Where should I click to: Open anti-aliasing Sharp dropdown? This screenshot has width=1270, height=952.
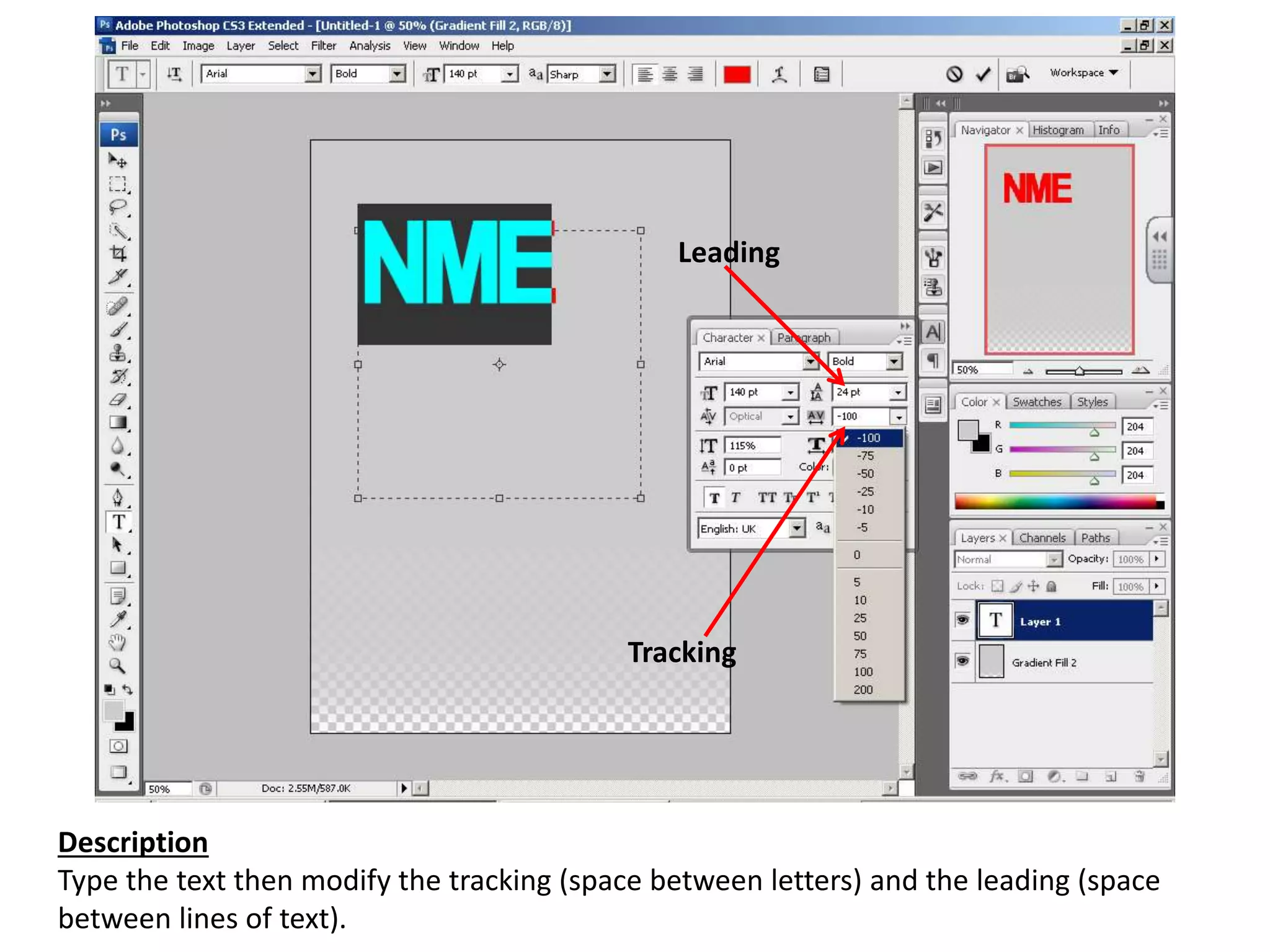(x=608, y=74)
